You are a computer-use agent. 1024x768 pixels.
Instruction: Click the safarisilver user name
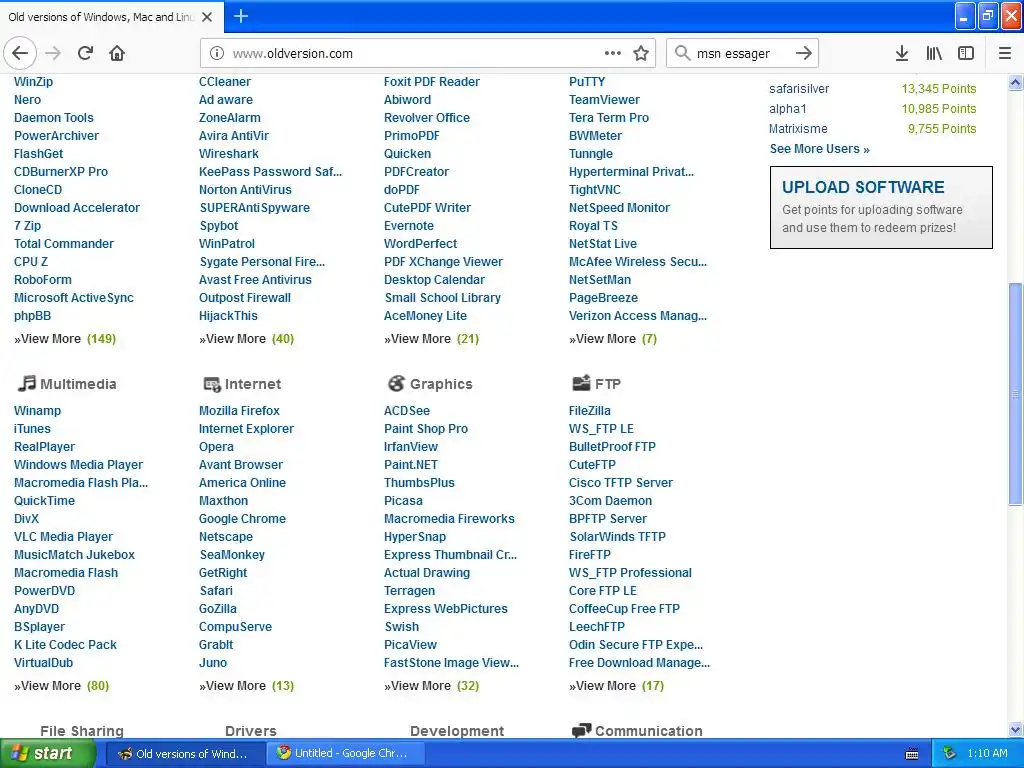pos(799,89)
